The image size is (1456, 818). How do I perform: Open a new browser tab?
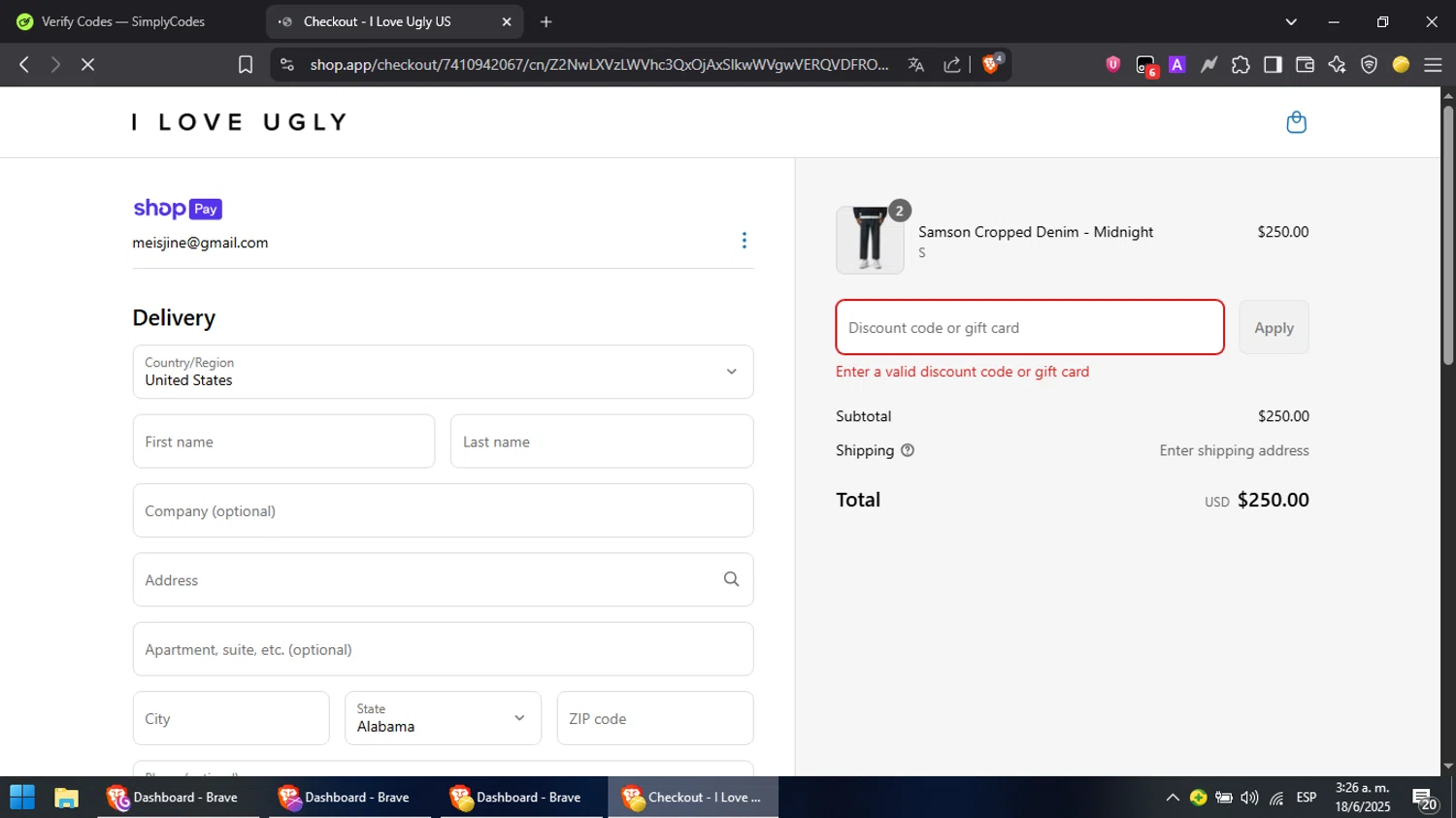click(546, 21)
